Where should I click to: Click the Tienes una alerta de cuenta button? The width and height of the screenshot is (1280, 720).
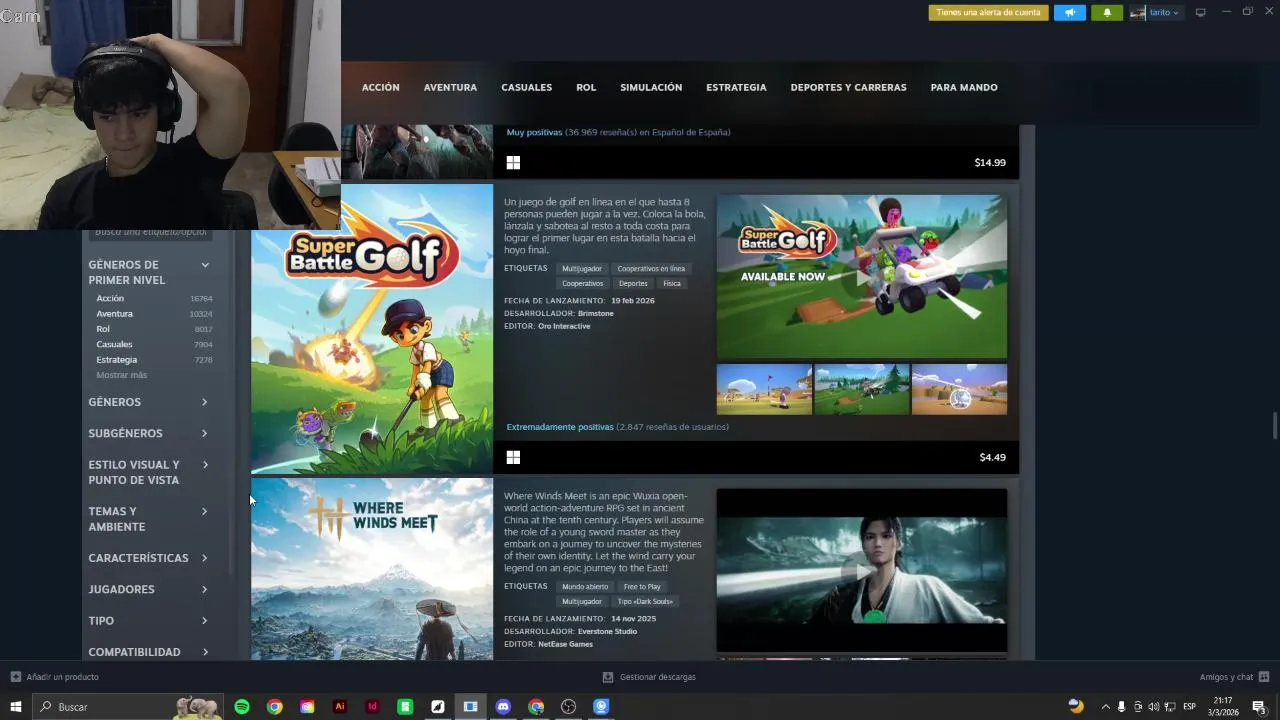tap(988, 13)
